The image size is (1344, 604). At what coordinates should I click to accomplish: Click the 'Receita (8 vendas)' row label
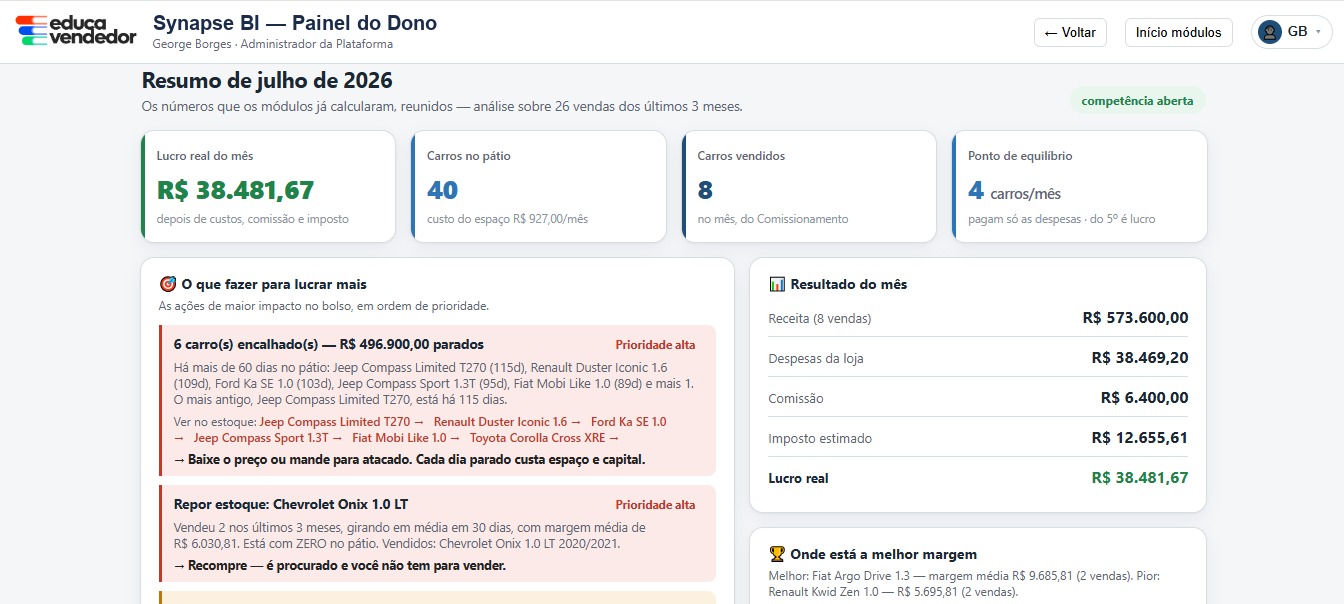tap(820, 319)
